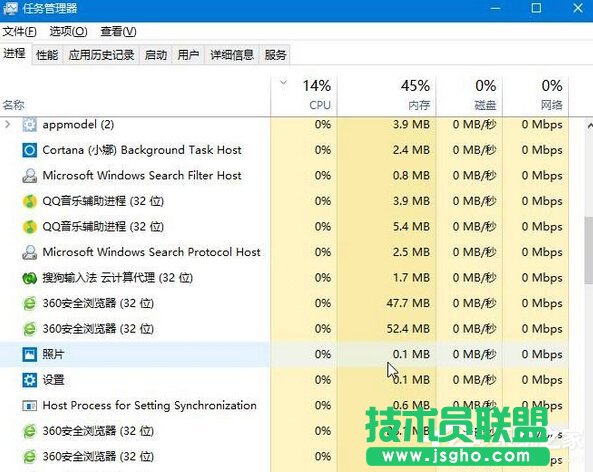Image resolution: width=593 pixels, height=472 pixels.
Task: Select 搜狗输入法 云计算代理 (32 位) row
Action: click(x=284, y=278)
